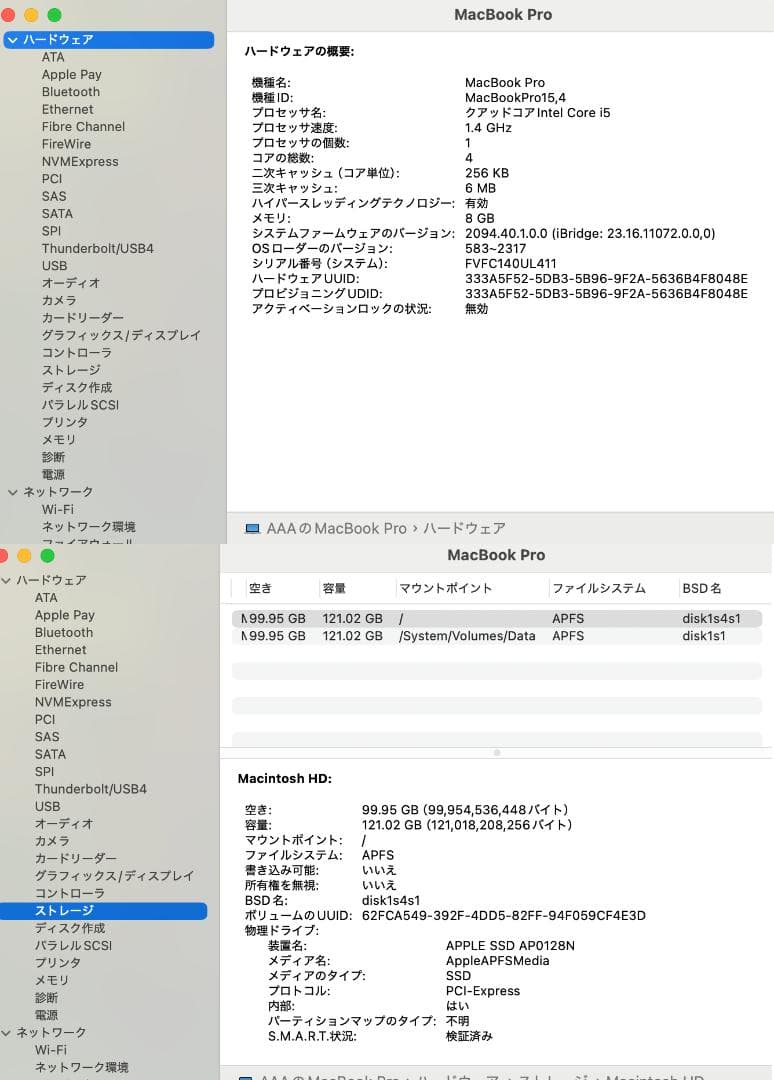Open ディスク作成 in the storage window sidebar
The height and width of the screenshot is (1080, 774).
pos(70,928)
